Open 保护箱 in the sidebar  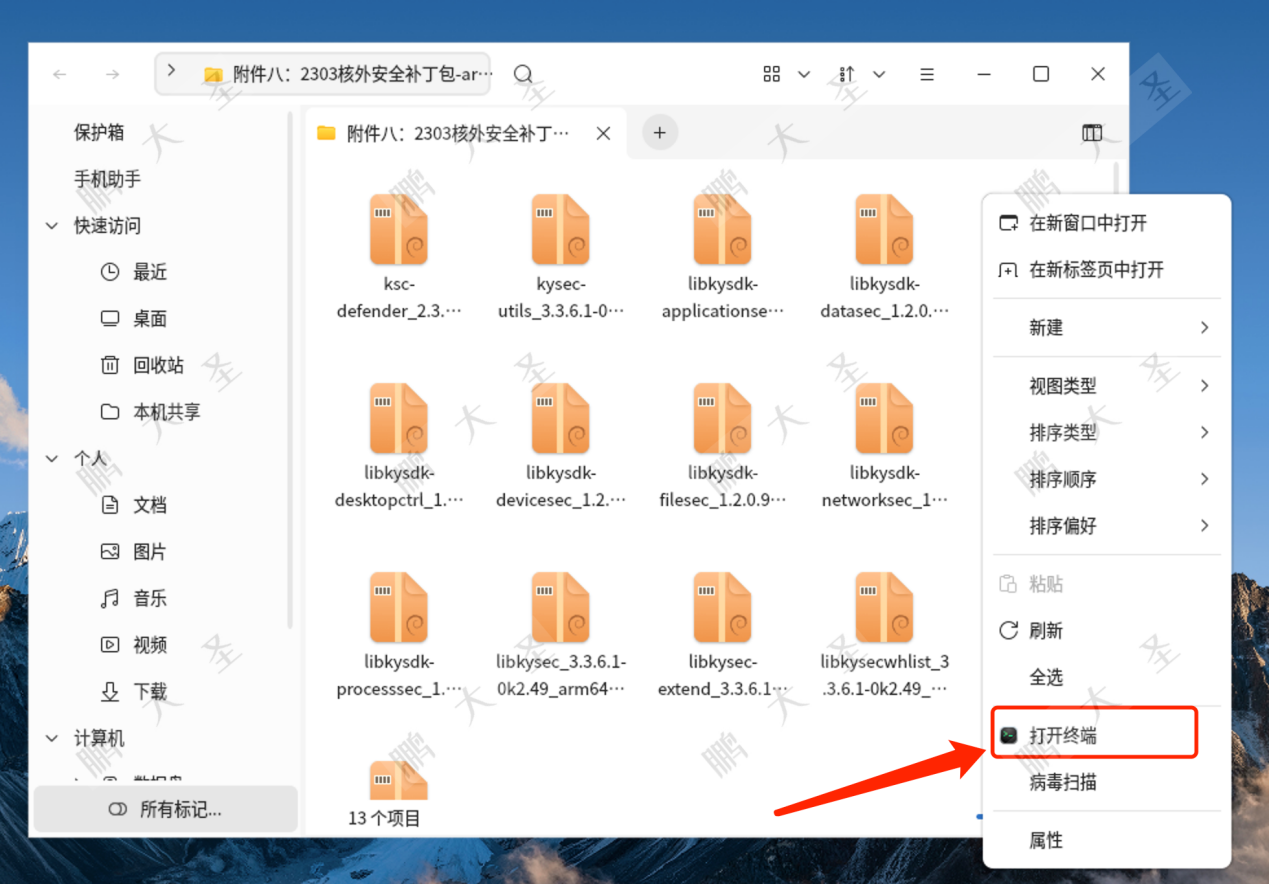click(x=99, y=132)
